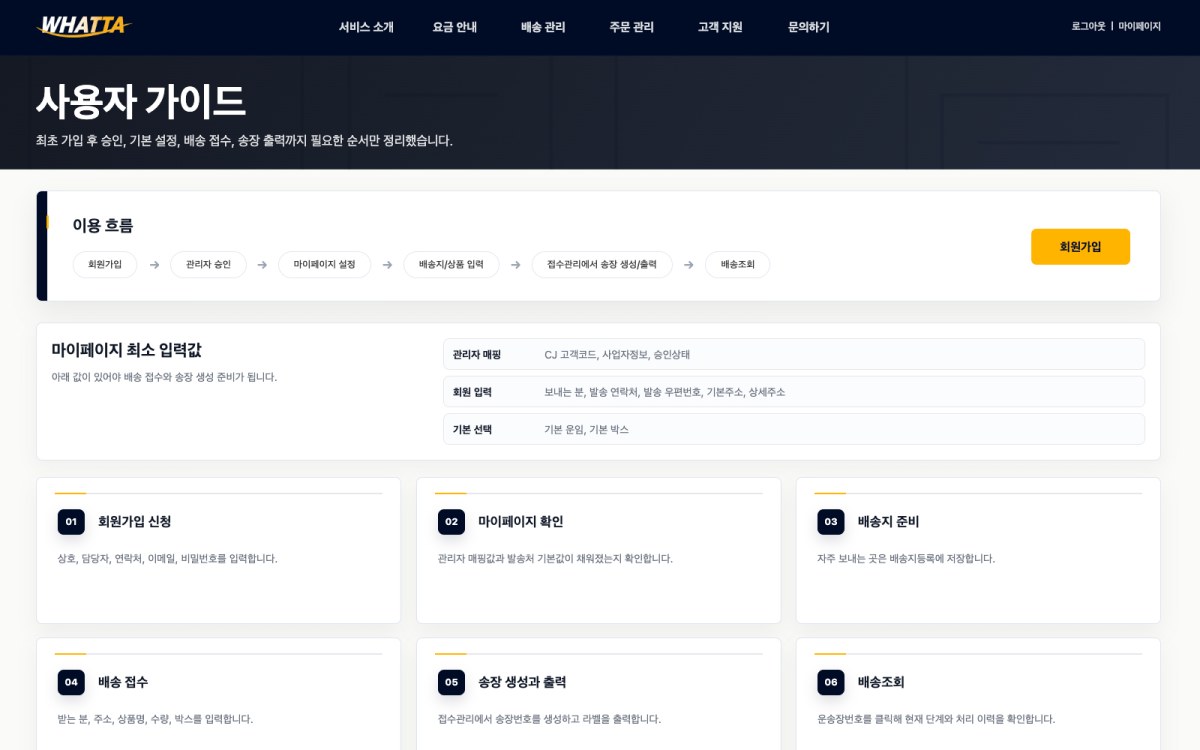The width and height of the screenshot is (1200, 750).
Task: Click the WHATTA logo
Action: click(83, 26)
